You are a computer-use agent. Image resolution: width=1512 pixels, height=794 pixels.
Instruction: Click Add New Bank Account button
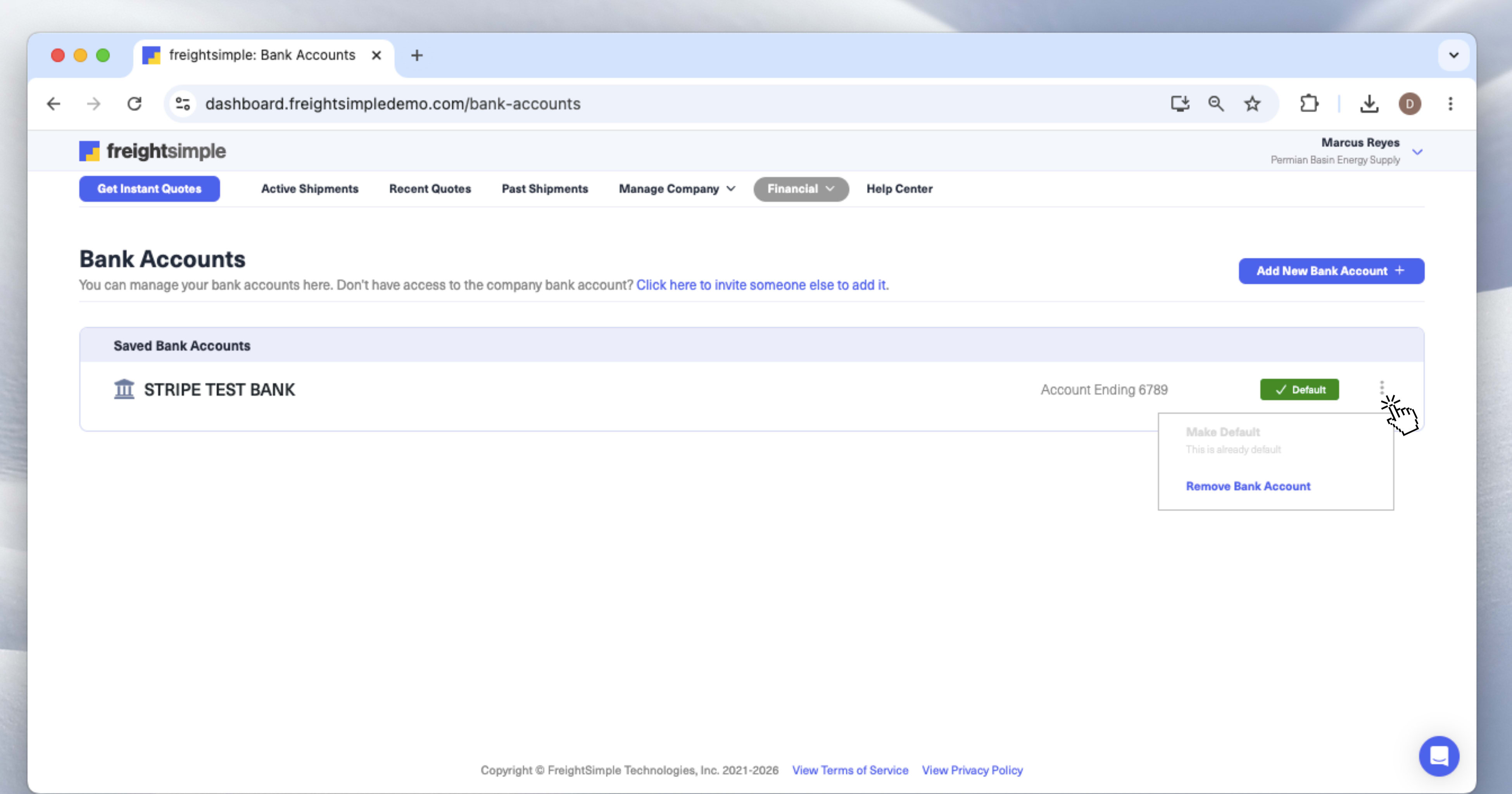1331,271
